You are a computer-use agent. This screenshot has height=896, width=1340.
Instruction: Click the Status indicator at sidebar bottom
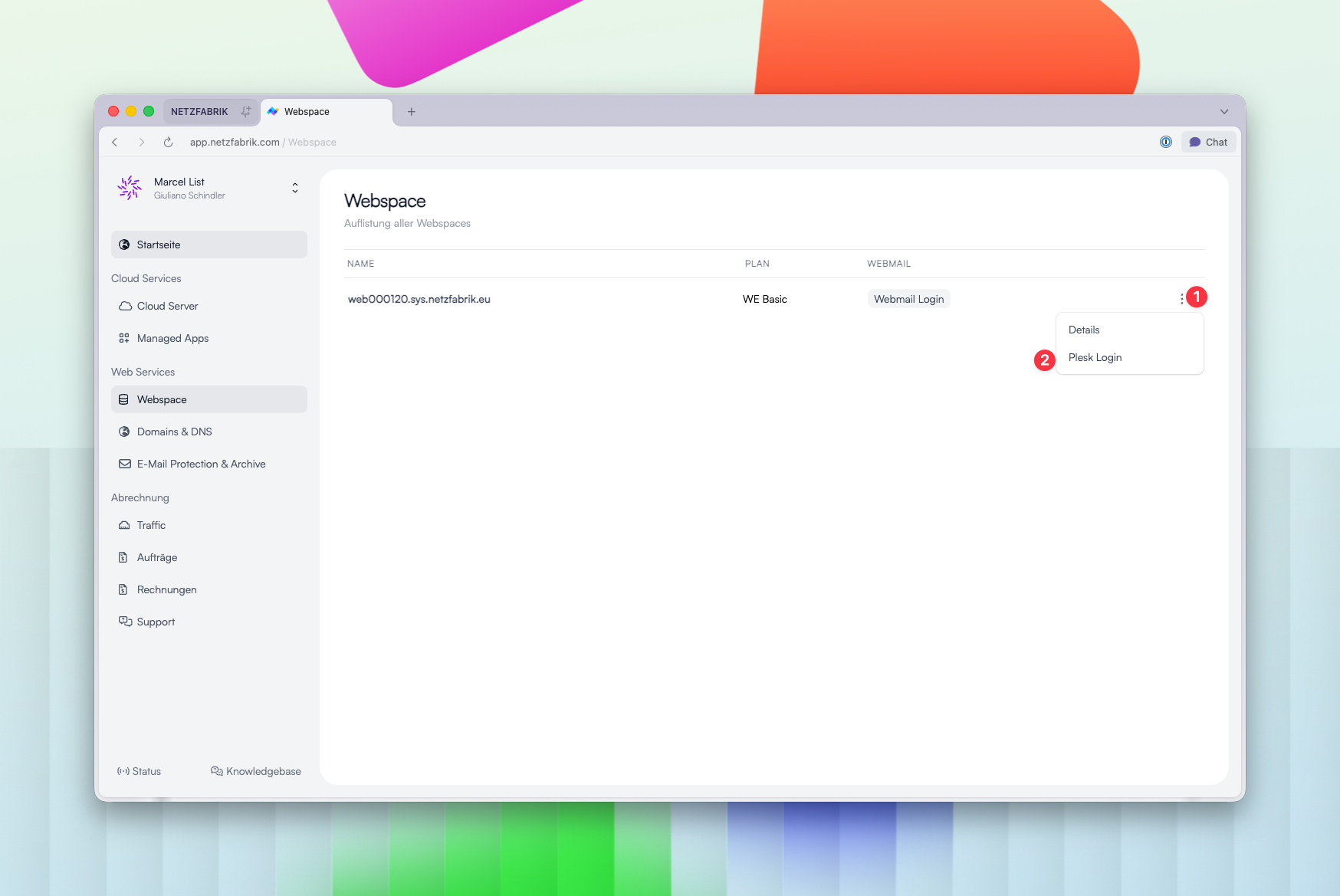click(x=139, y=771)
